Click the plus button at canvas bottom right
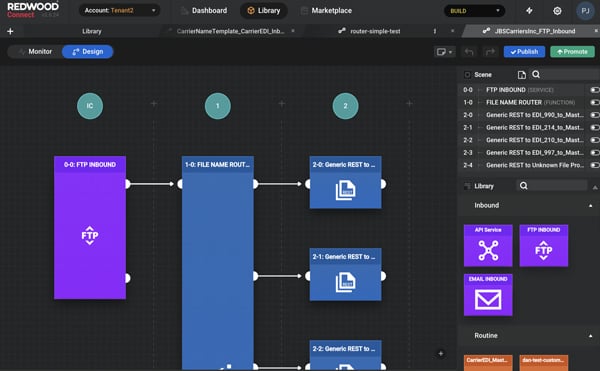The width and height of the screenshot is (600, 371). click(x=441, y=353)
